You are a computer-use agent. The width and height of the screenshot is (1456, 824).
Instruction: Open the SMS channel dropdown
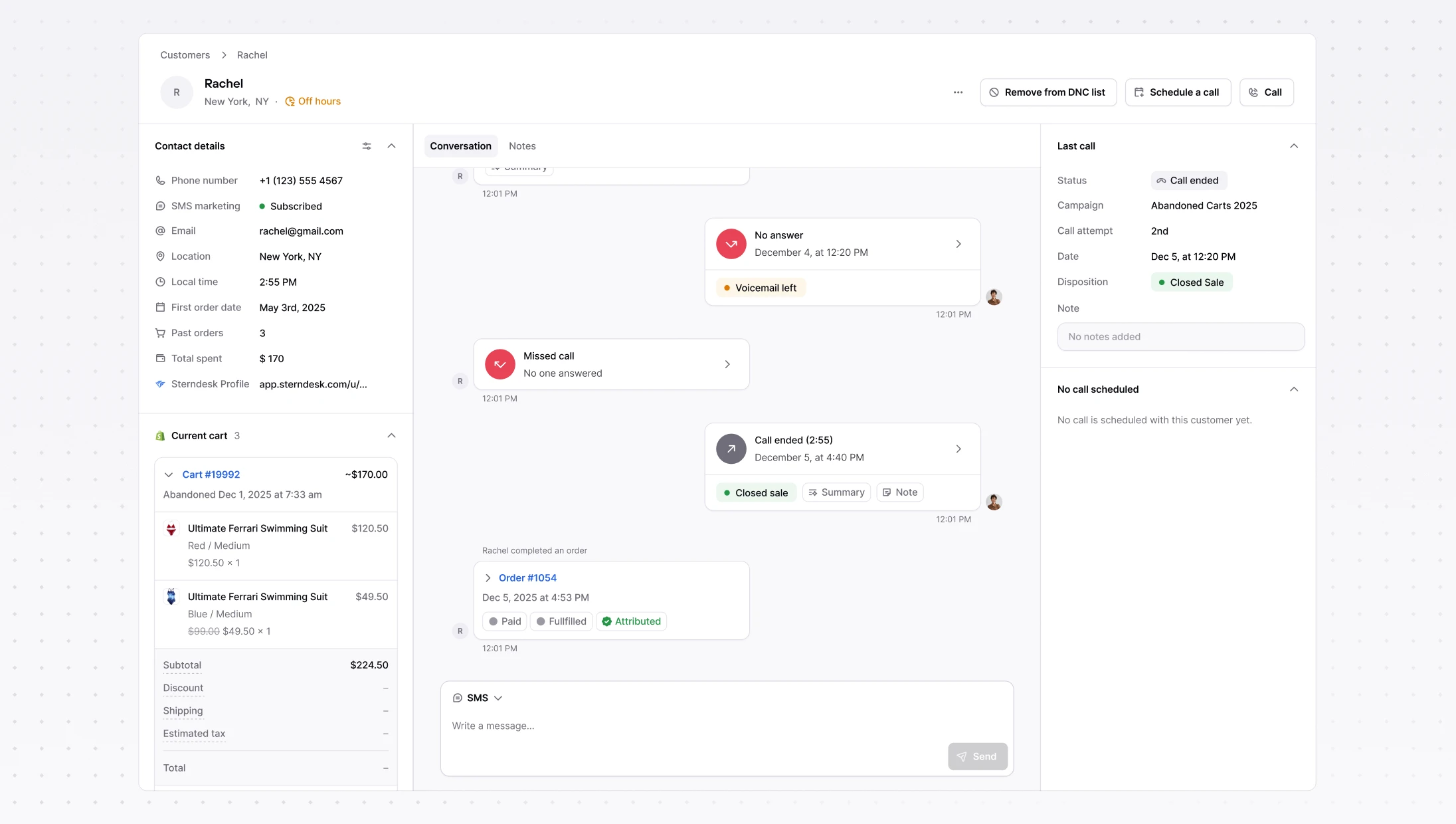(x=478, y=698)
